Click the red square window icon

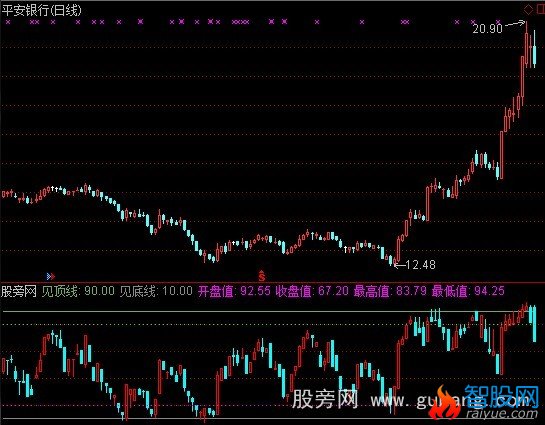click(x=541, y=10)
